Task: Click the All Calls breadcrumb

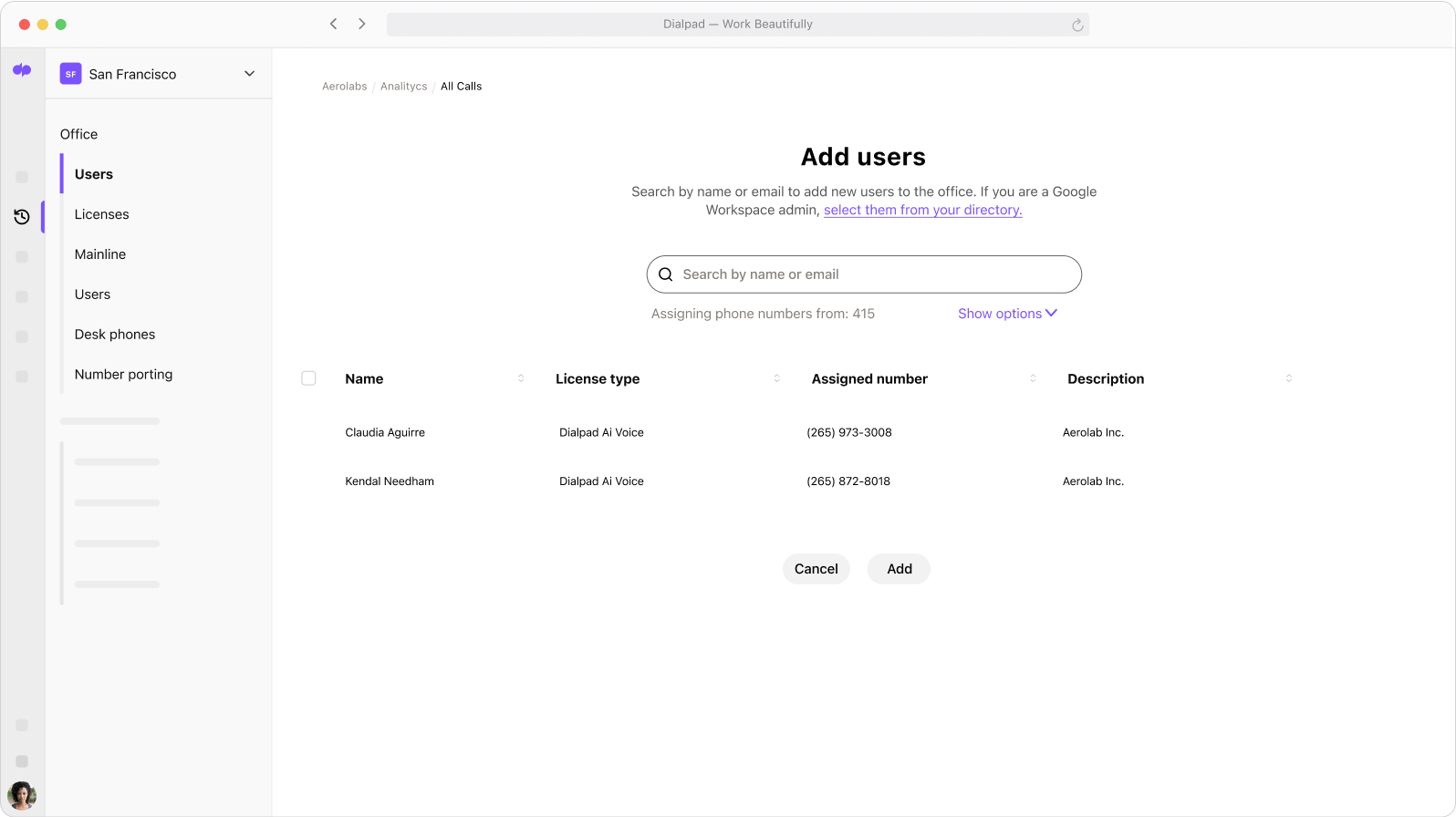Action: click(462, 87)
